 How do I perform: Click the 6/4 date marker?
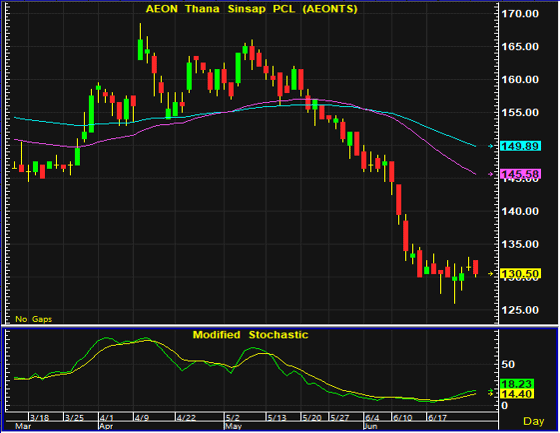tap(372, 418)
